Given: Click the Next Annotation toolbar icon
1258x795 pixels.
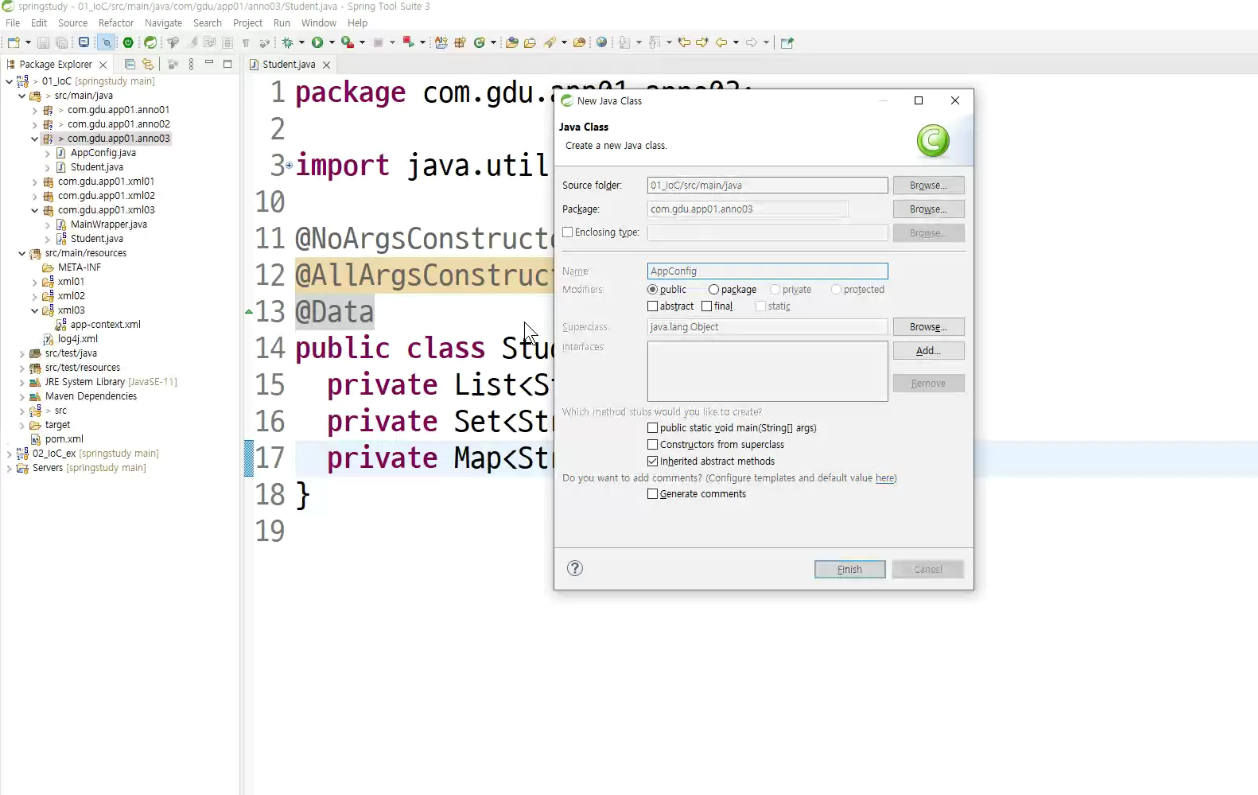Looking at the screenshot, I should click(x=625, y=43).
